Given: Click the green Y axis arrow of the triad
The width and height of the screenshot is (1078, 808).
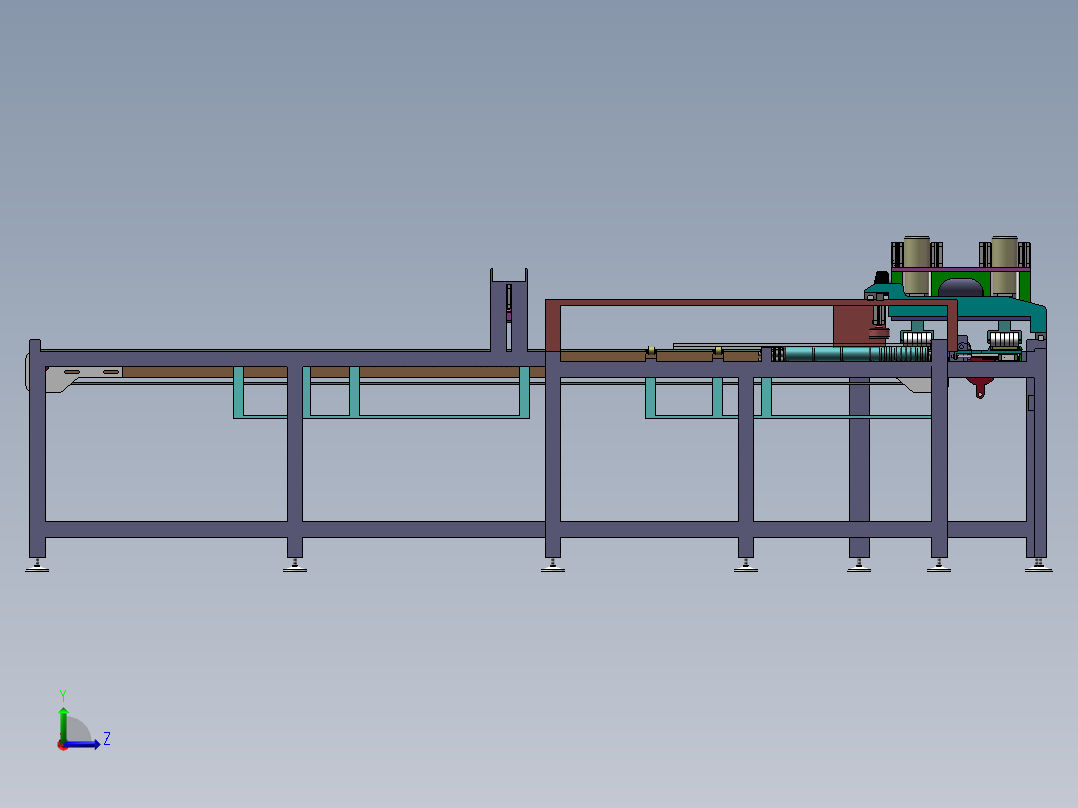Looking at the screenshot, I should 63,724.
